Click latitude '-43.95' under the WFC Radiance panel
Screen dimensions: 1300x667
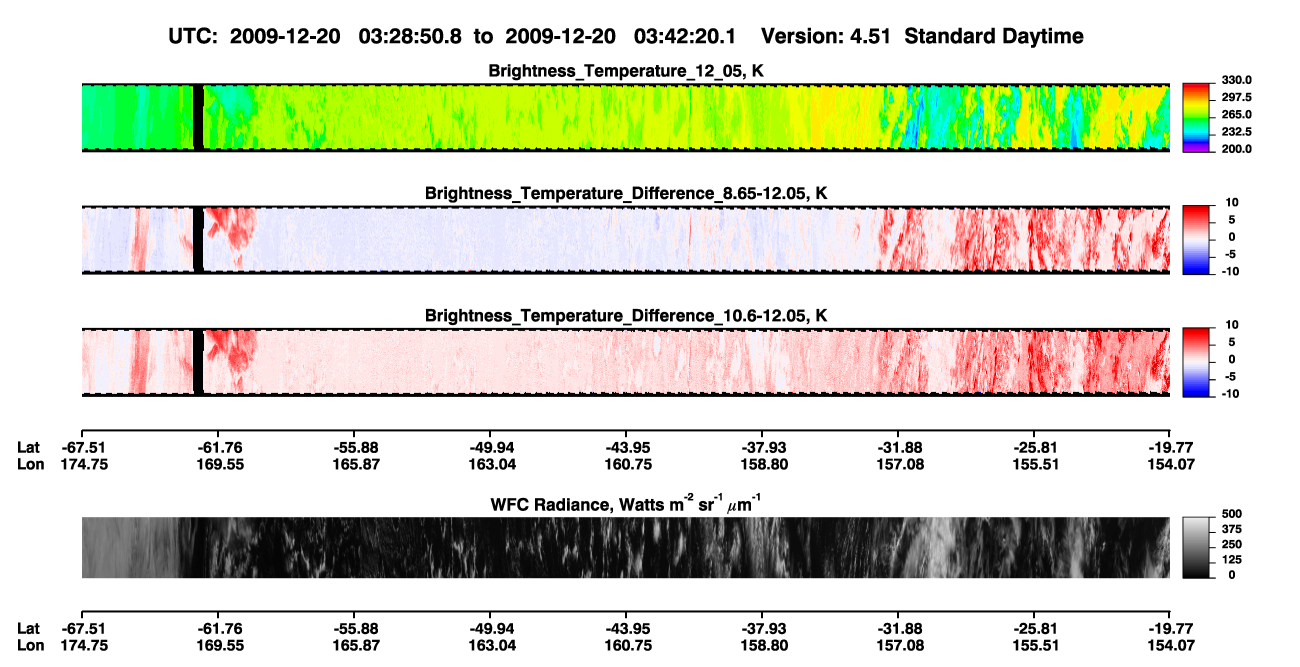626,629
